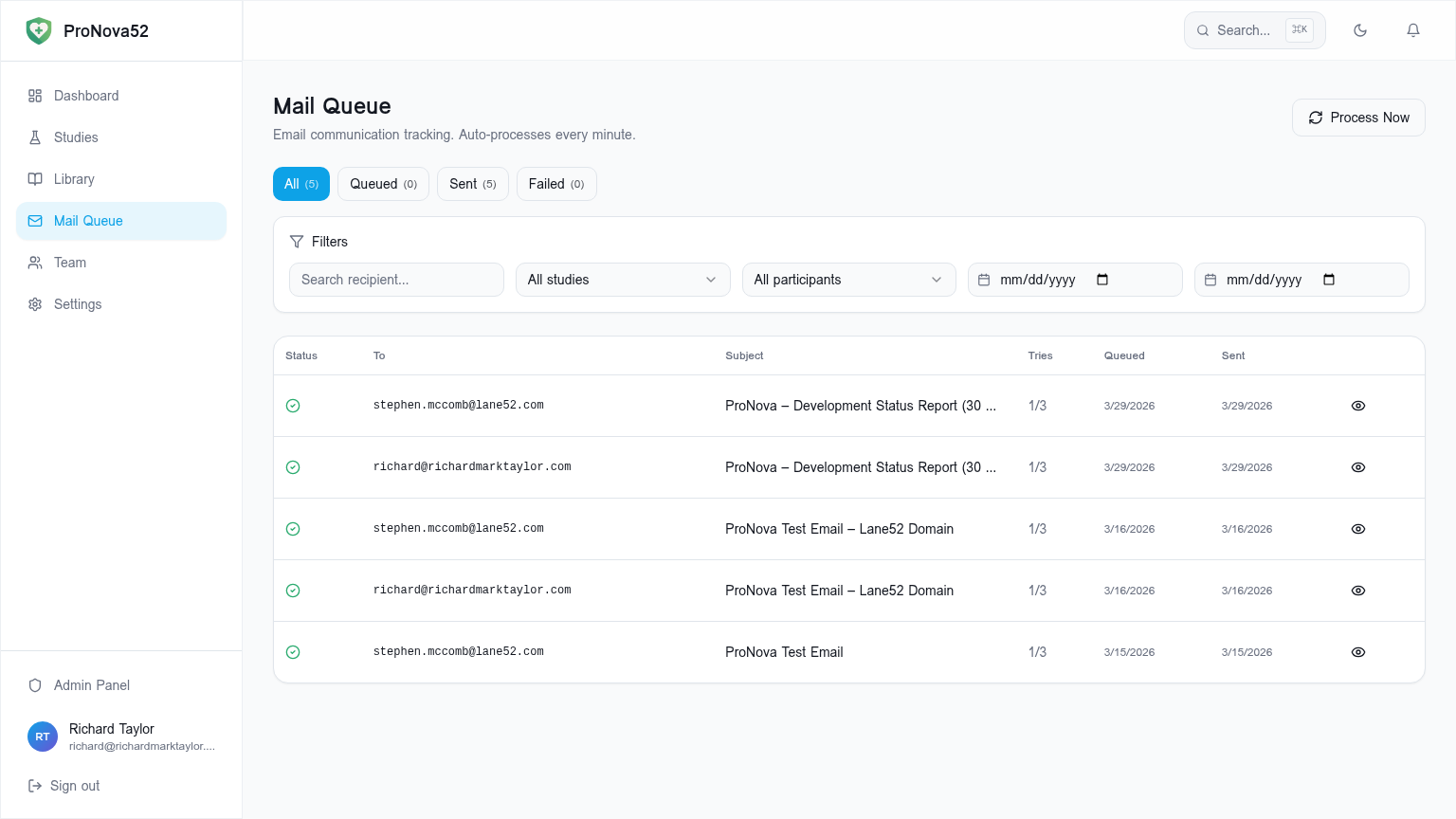Toggle dark mode with moon icon
Viewport: 1456px width, 819px height.
(x=1360, y=30)
